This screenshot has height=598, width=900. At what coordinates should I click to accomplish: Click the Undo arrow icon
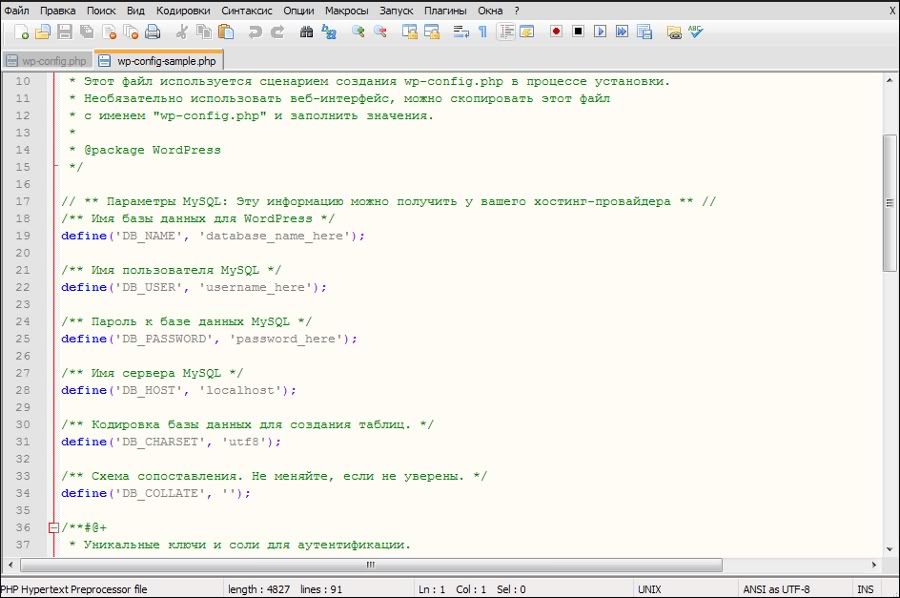point(255,32)
